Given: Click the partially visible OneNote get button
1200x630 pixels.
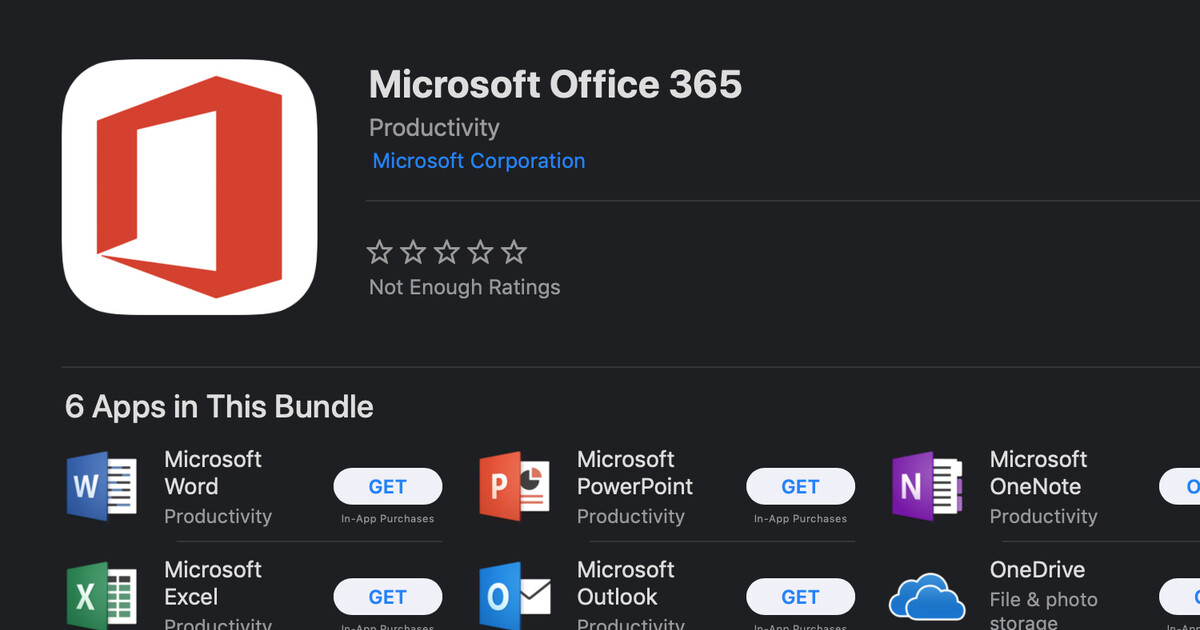Looking at the screenshot, I should point(1180,486).
